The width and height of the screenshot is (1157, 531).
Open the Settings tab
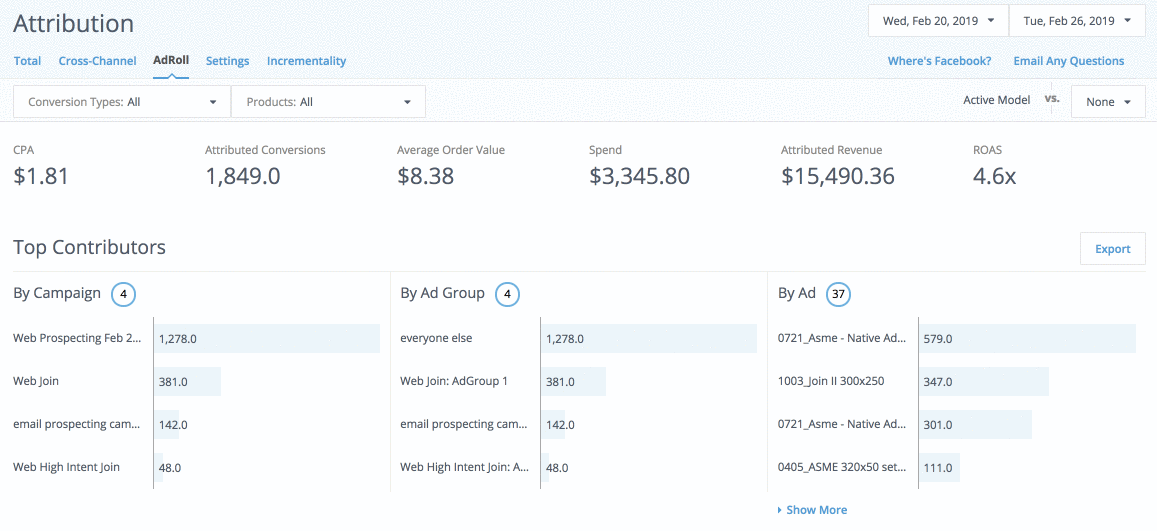(227, 61)
